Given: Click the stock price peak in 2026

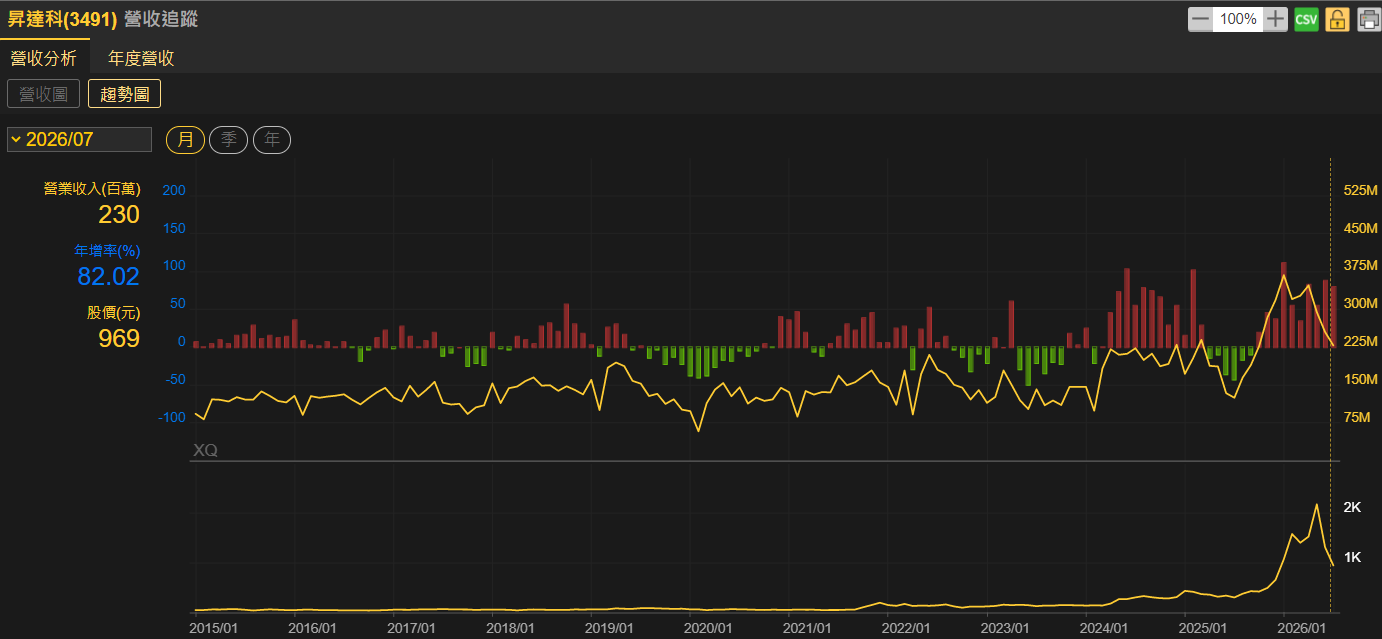Looking at the screenshot, I should 1316,505.
